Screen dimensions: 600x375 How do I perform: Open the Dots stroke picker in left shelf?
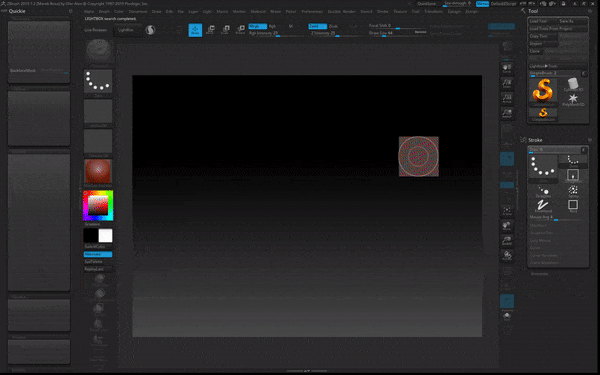(x=98, y=81)
